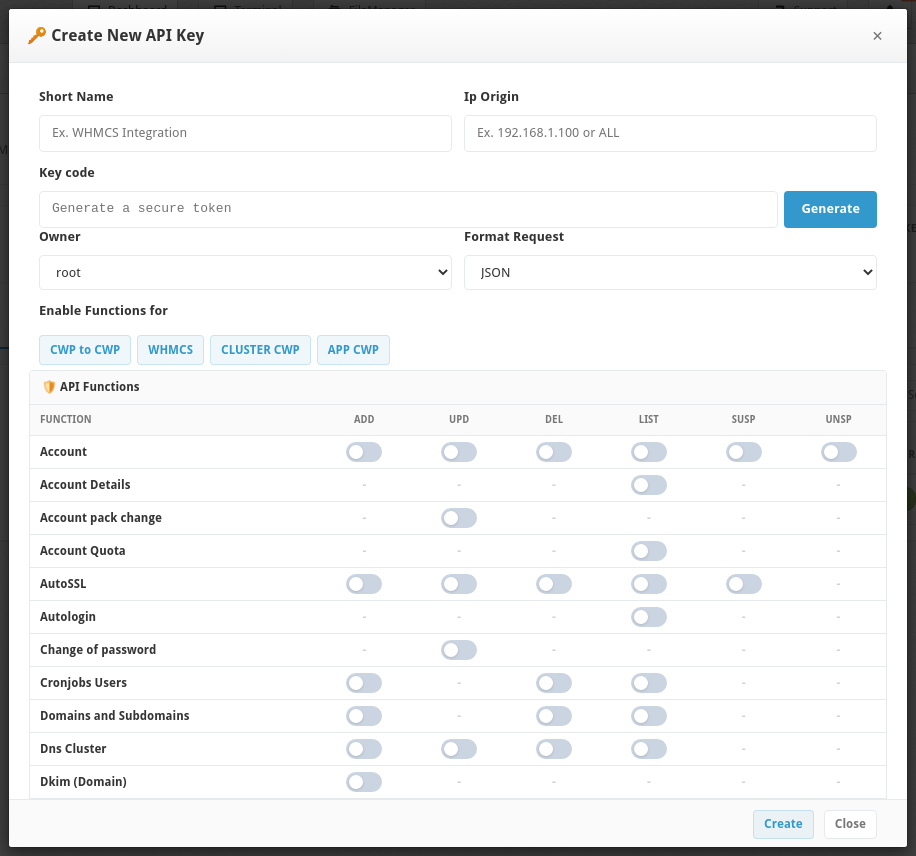The image size is (916, 856).
Task: Switch on Dkim (Domain) ADD
Action: point(364,782)
